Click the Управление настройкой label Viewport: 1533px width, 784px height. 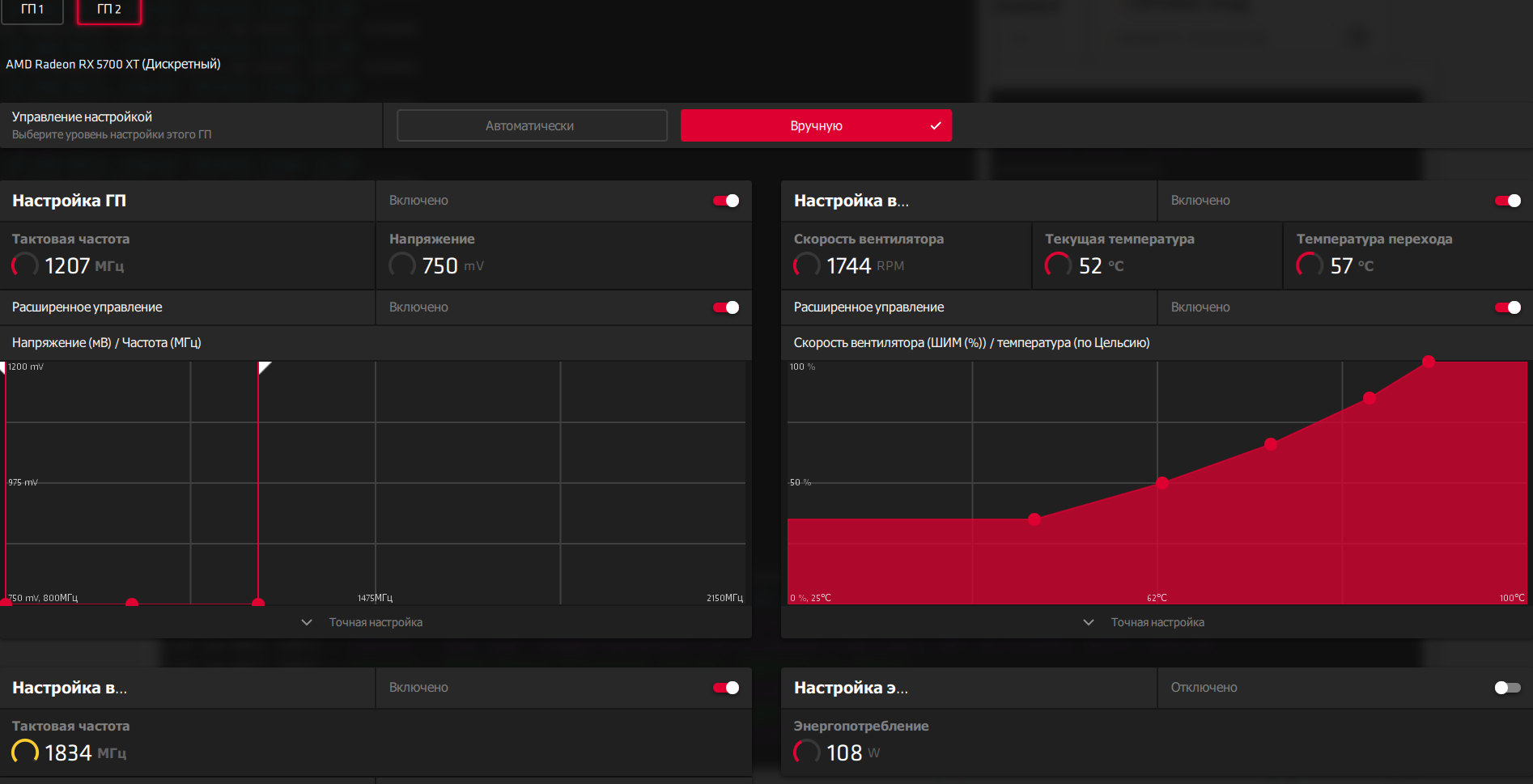82,117
